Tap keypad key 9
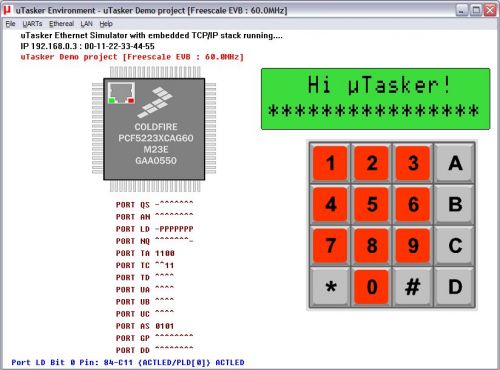This screenshot has width=500, height=370. [x=413, y=246]
